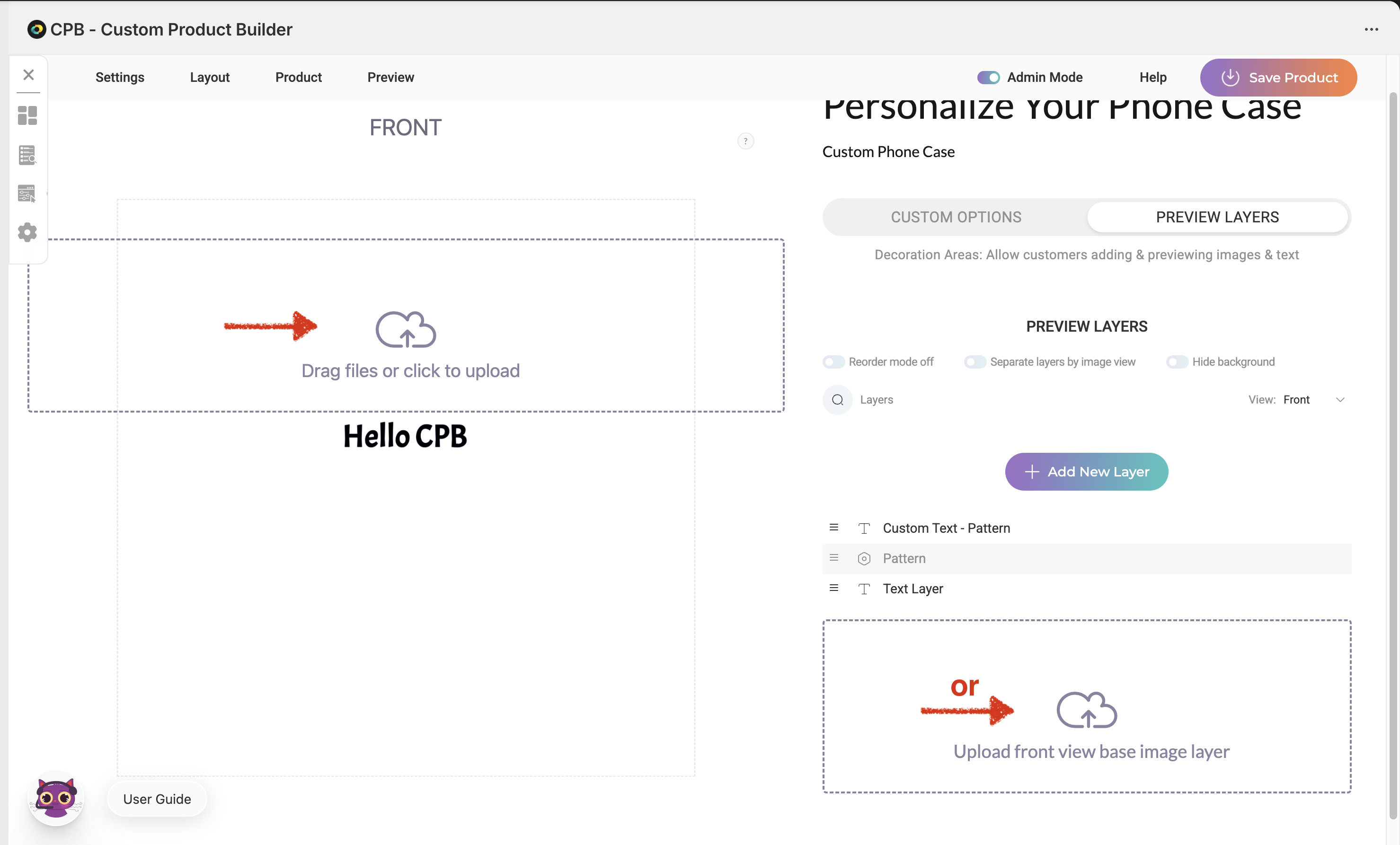Open the Settings menu

(x=120, y=77)
